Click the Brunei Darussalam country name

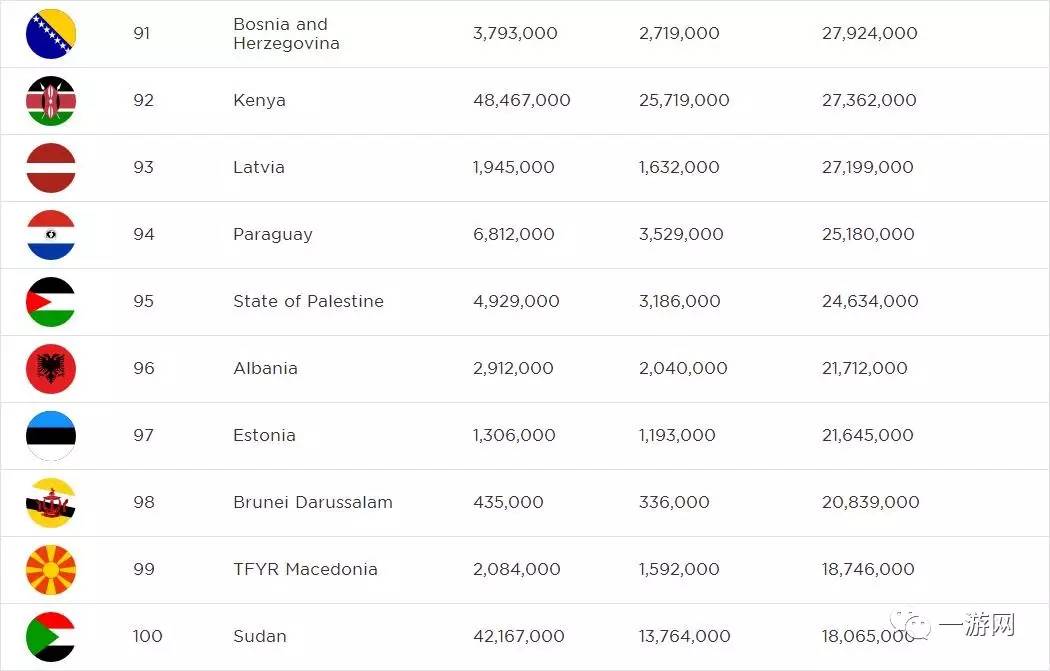tap(312, 502)
